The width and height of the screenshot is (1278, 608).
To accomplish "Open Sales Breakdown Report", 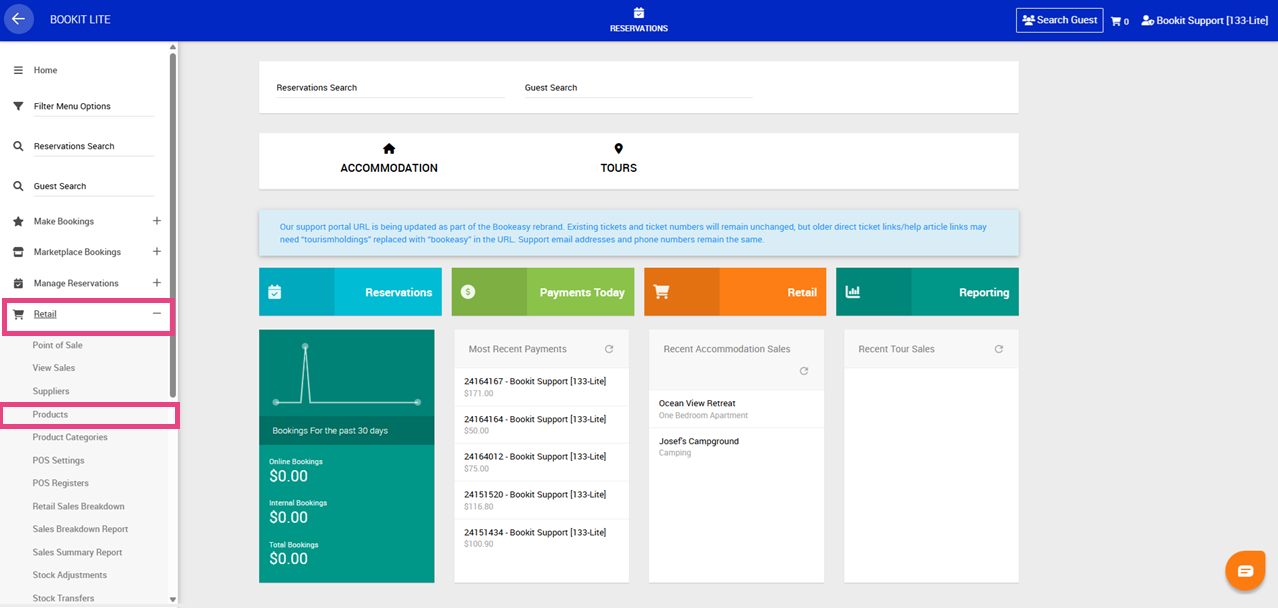I will 80,529.
